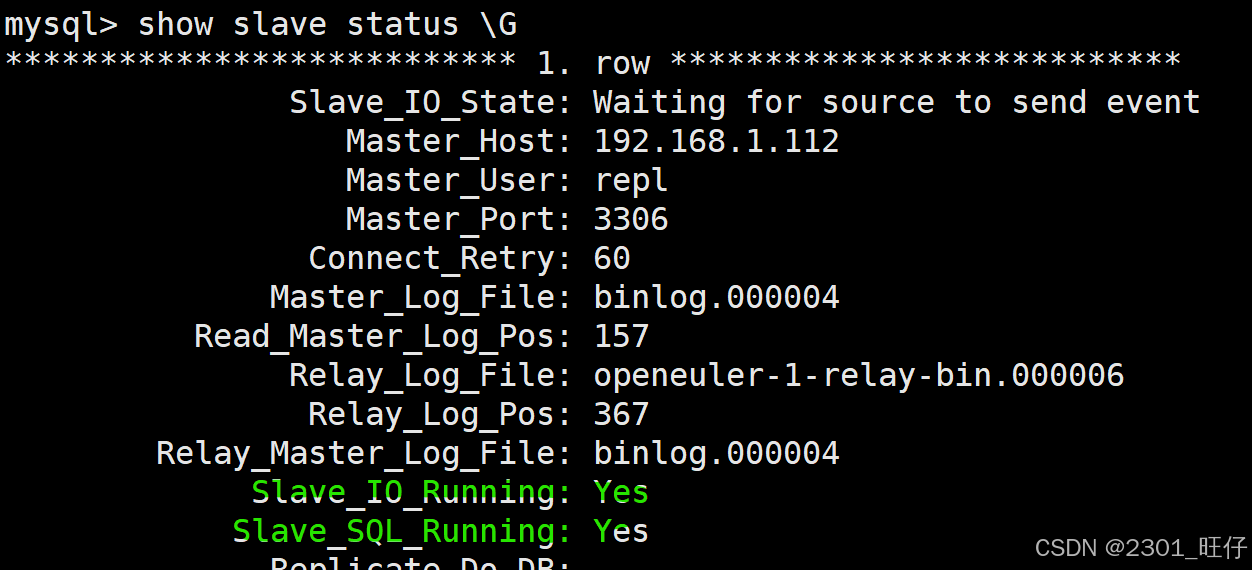Click the Relay_Log_Pos value 367
The image size is (1252, 570).
click(621, 414)
